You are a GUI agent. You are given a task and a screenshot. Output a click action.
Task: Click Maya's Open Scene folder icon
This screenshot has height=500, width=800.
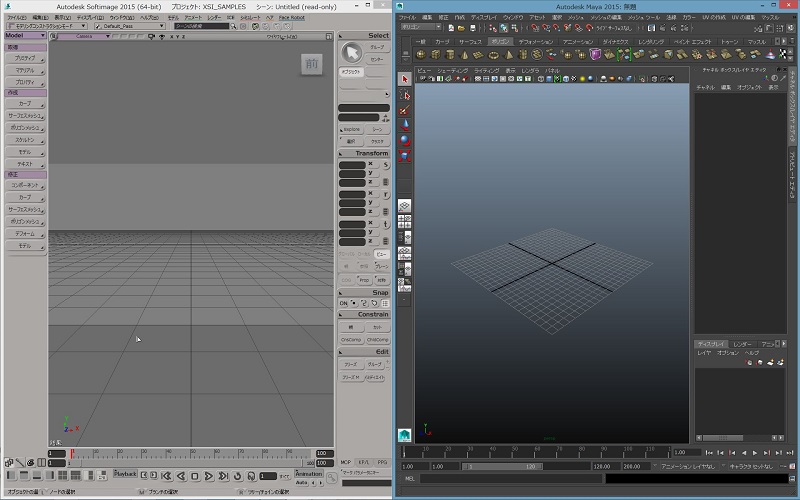point(461,28)
